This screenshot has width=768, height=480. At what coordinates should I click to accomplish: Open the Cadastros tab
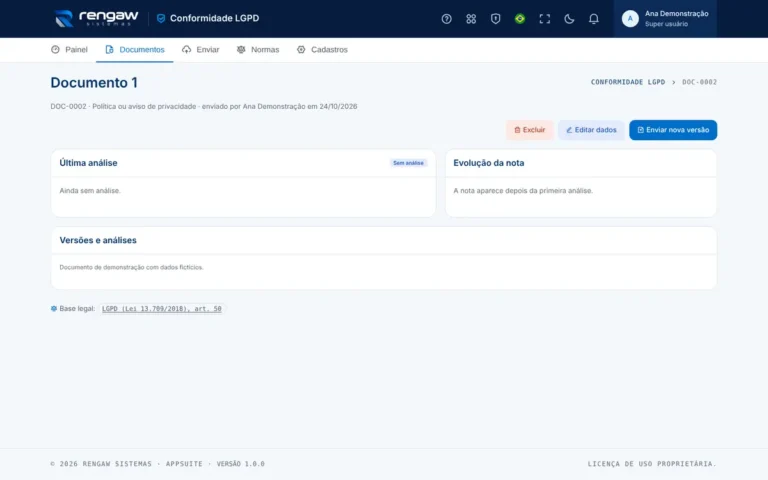(322, 49)
